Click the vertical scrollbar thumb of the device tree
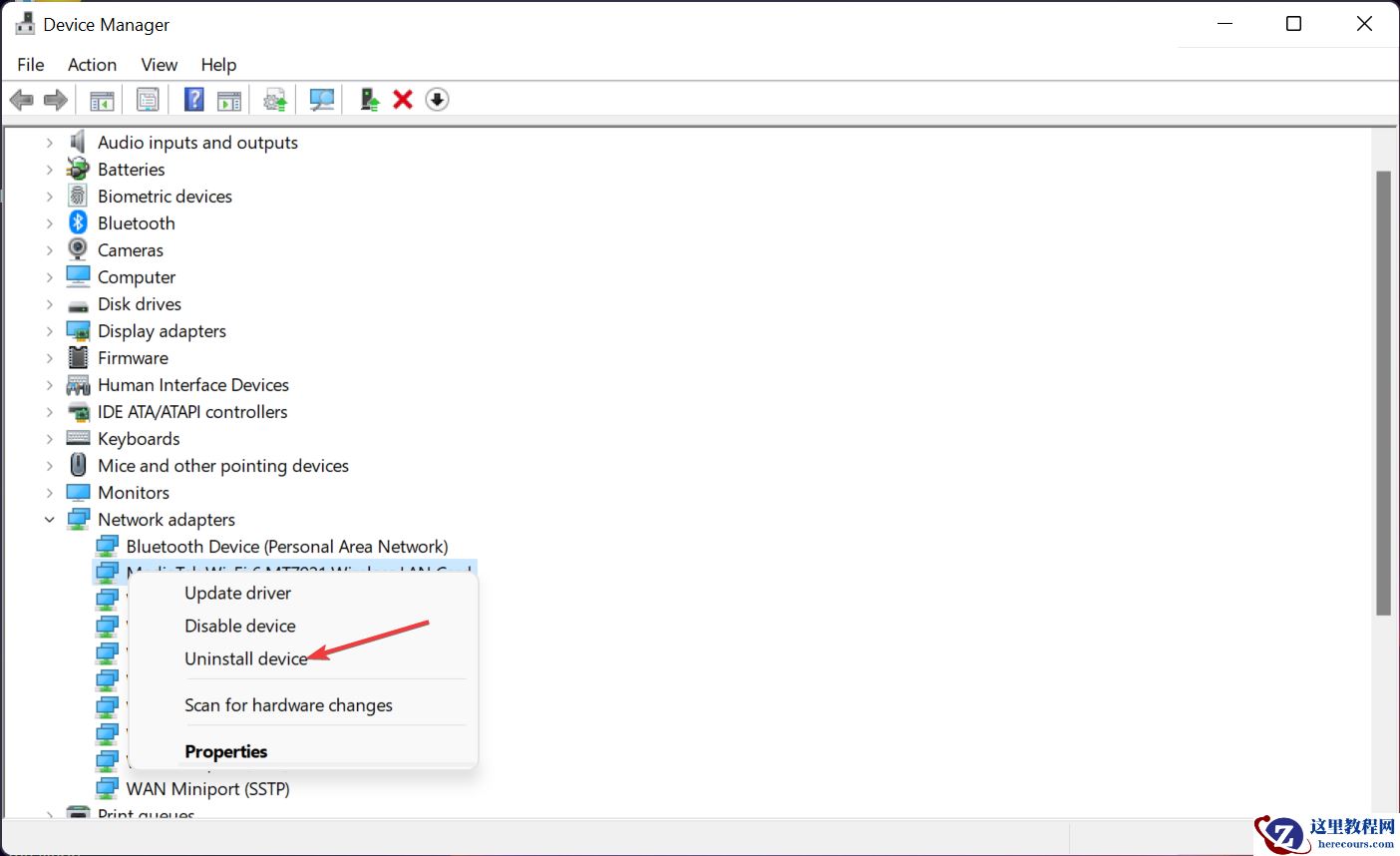1400x856 pixels. click(1383, 393)
